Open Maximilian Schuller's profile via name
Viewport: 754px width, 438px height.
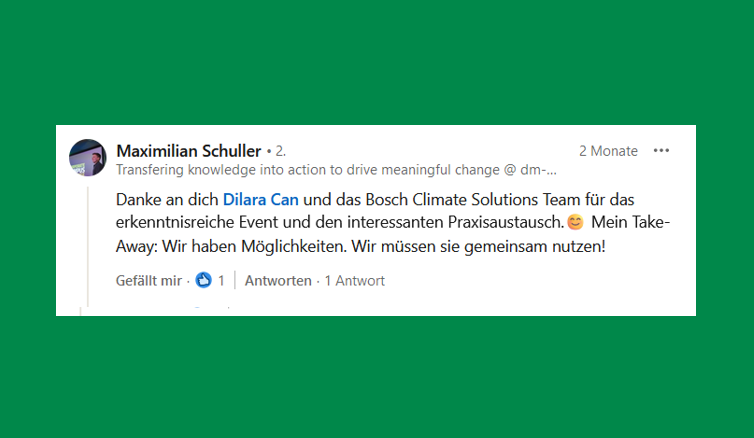[189, 151]
